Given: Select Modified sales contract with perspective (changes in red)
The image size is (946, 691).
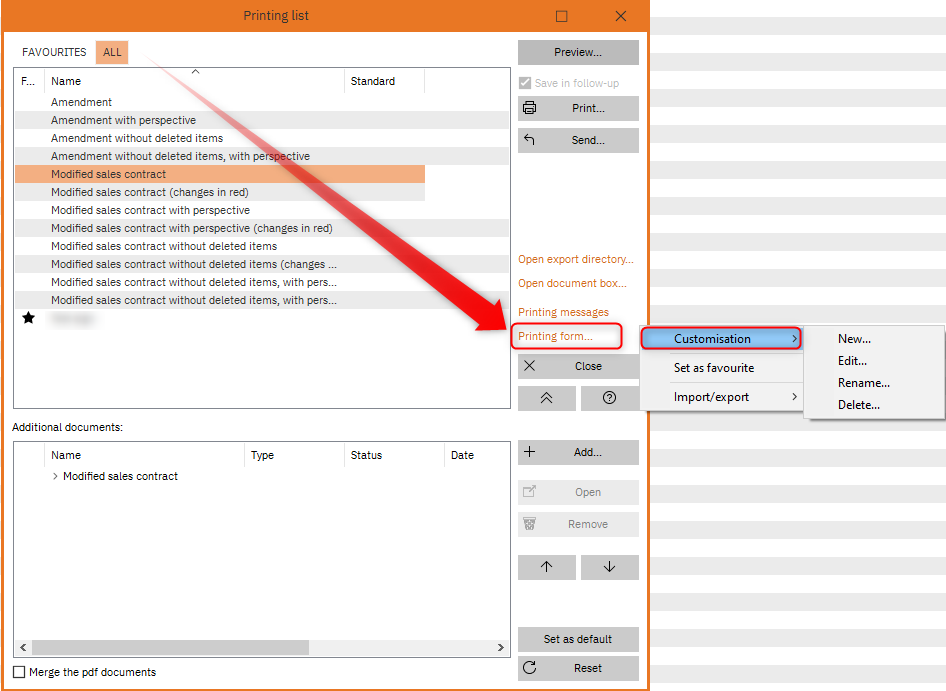Looking at the screenshot, I should point(262,228).
